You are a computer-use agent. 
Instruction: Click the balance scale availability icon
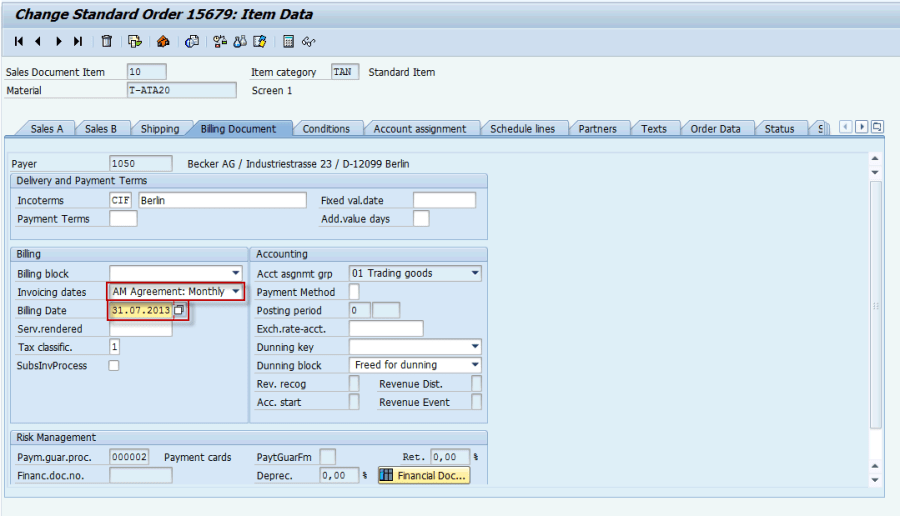(220, 41)
